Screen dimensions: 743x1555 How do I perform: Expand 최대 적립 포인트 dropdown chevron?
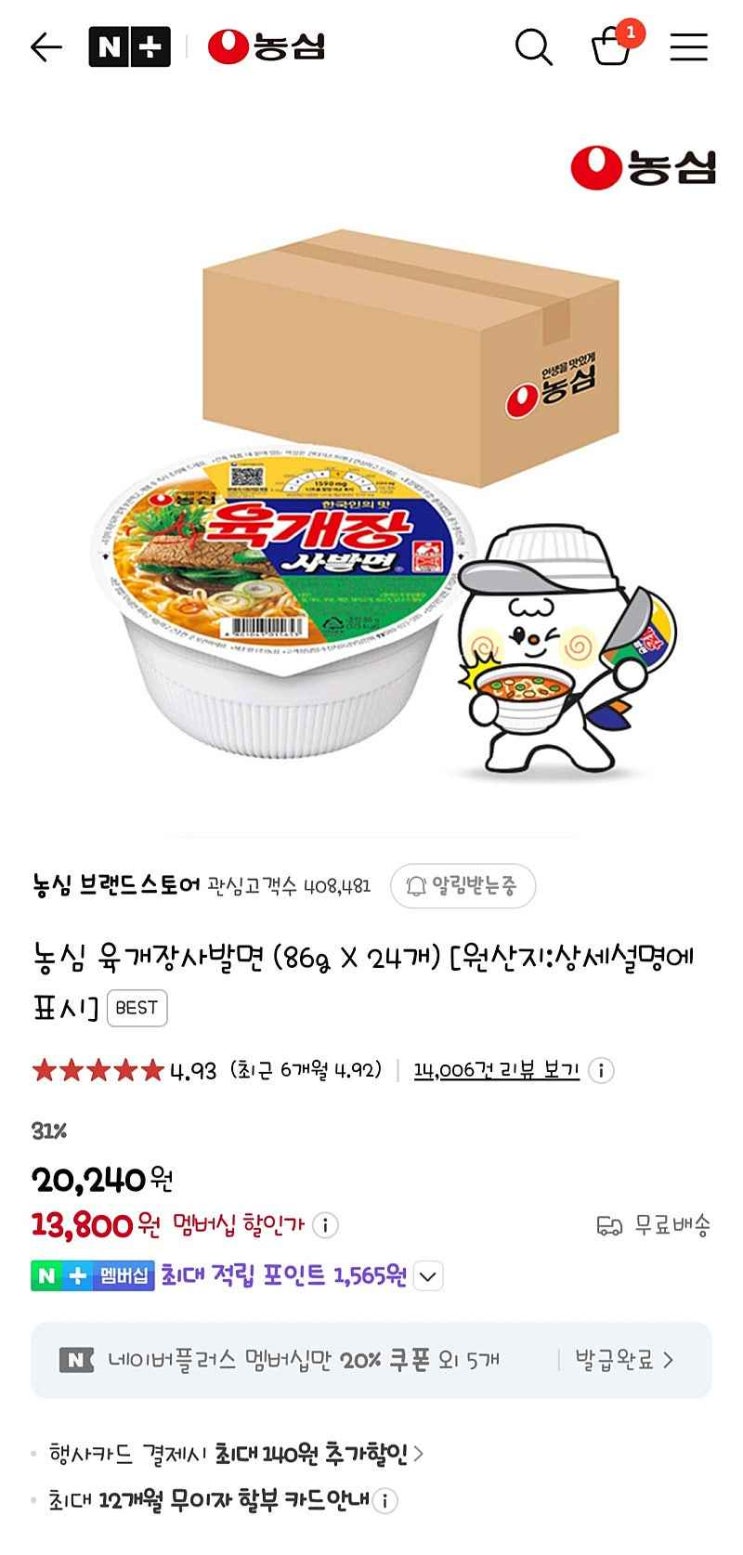coord(428,1276)
